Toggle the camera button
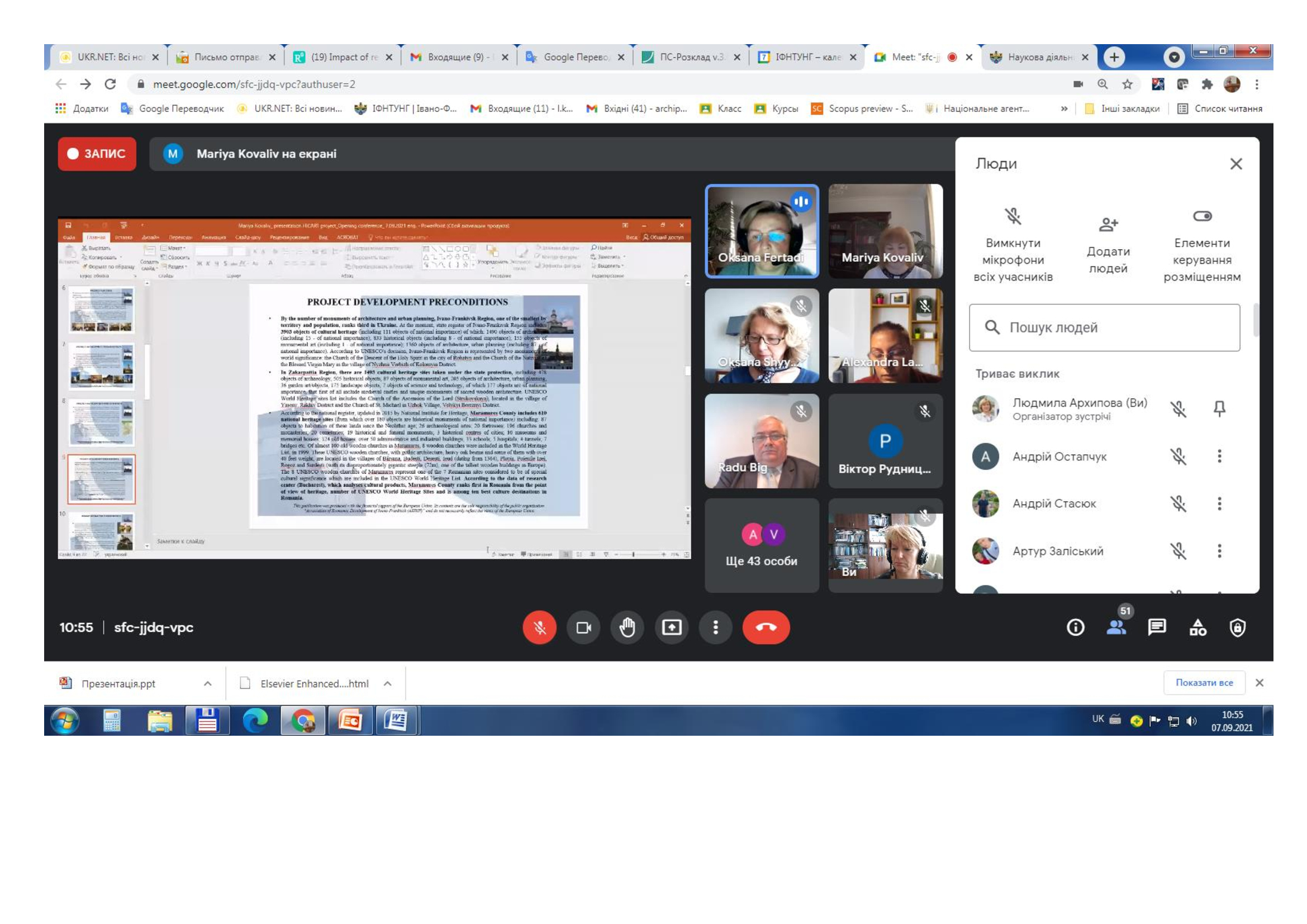 [x=583, y=627]
